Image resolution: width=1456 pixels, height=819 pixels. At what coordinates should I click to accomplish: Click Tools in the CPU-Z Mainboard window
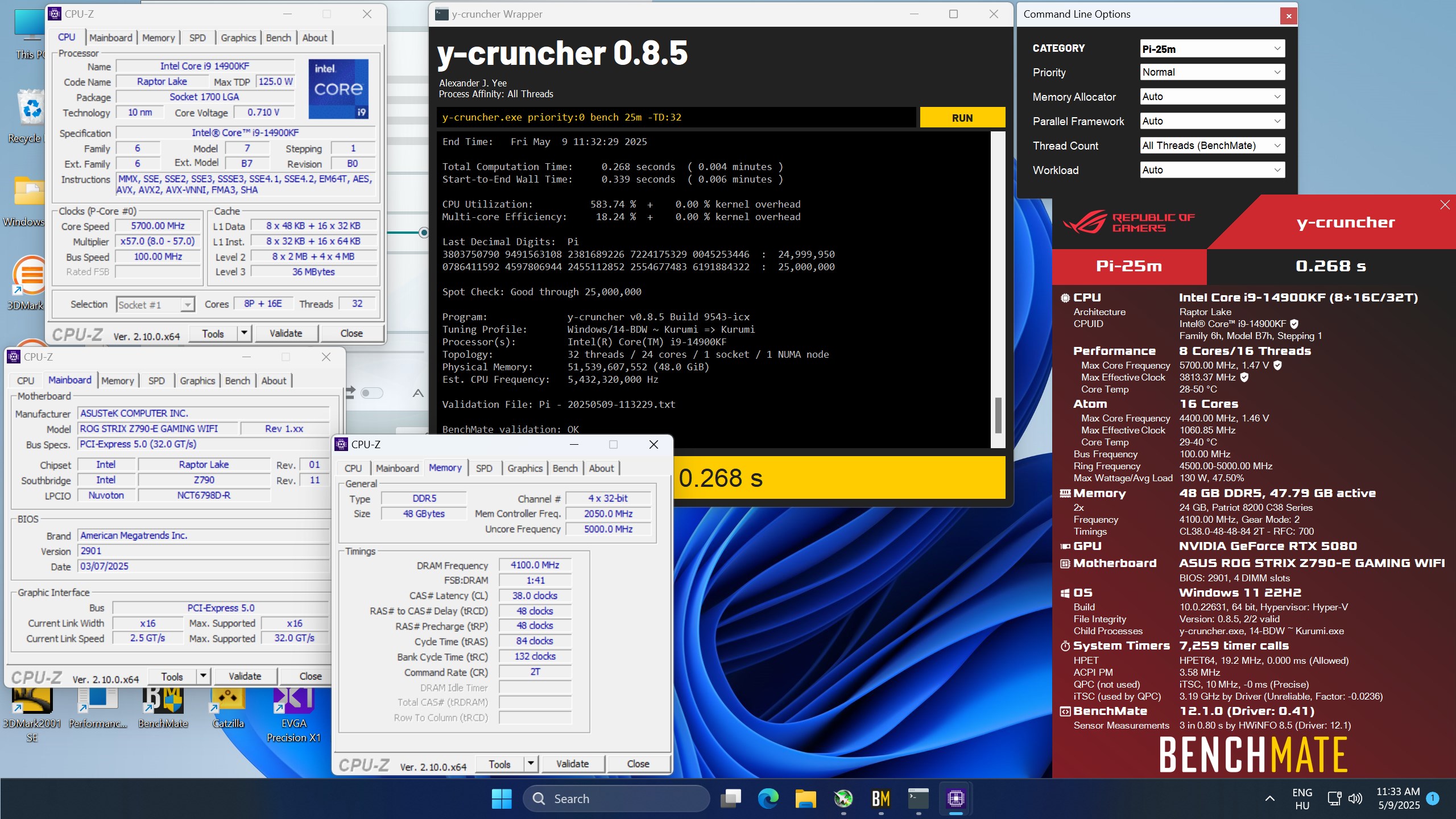(x=172, y=676)
